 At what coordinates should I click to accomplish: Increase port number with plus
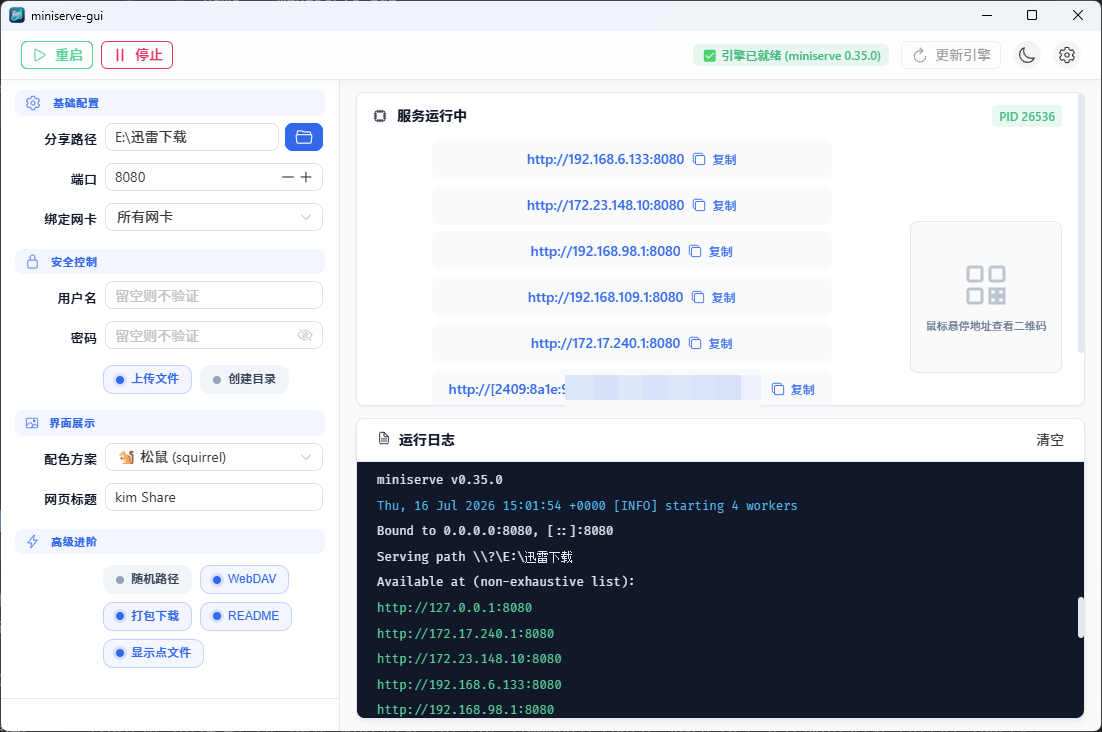[306, 177]
